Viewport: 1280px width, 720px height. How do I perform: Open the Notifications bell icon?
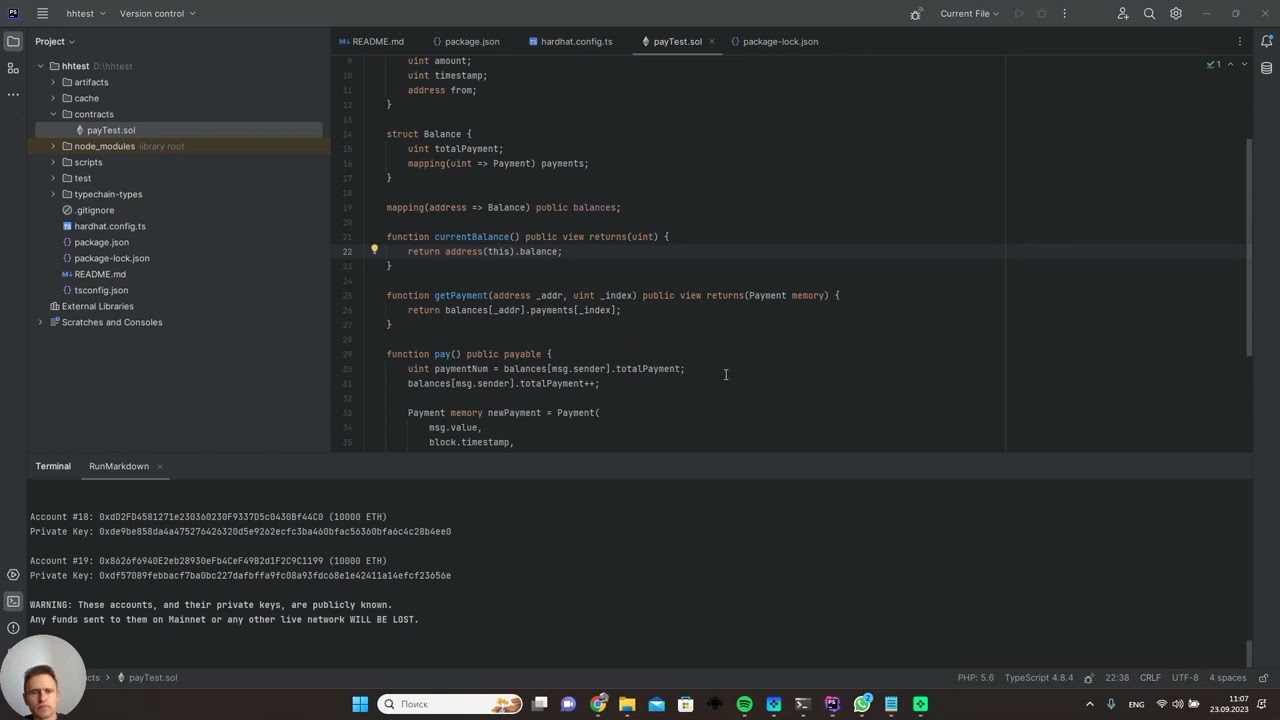pos(1266,41)
